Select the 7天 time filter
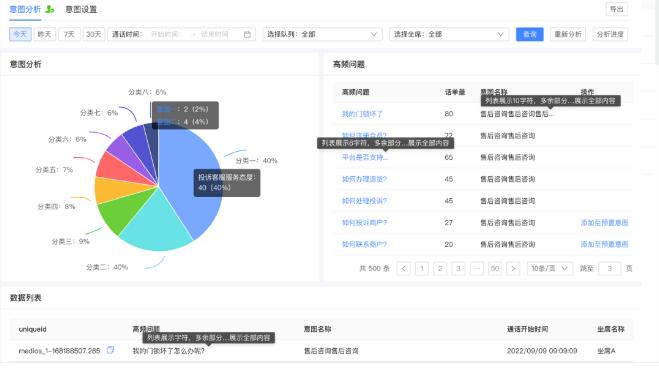This screenshot has width=659, height=373. coord(69,34)
